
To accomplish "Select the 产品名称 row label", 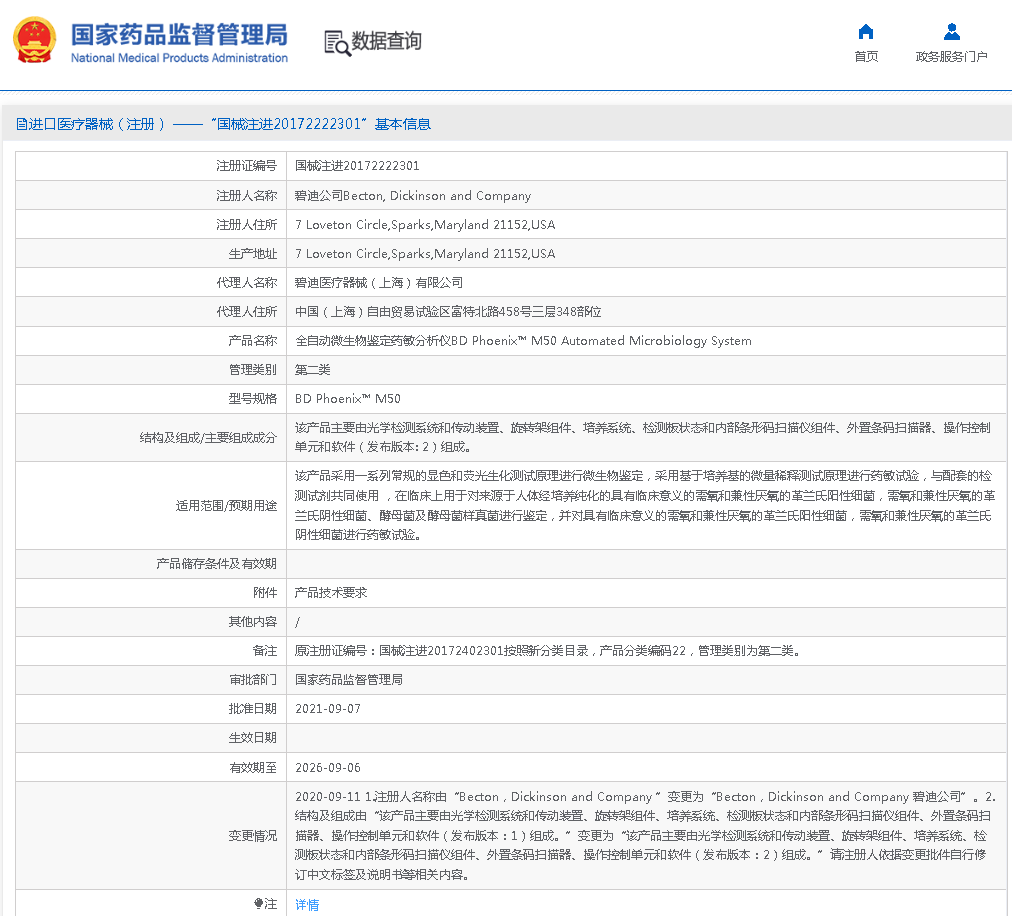I will (x=252, y=341).
